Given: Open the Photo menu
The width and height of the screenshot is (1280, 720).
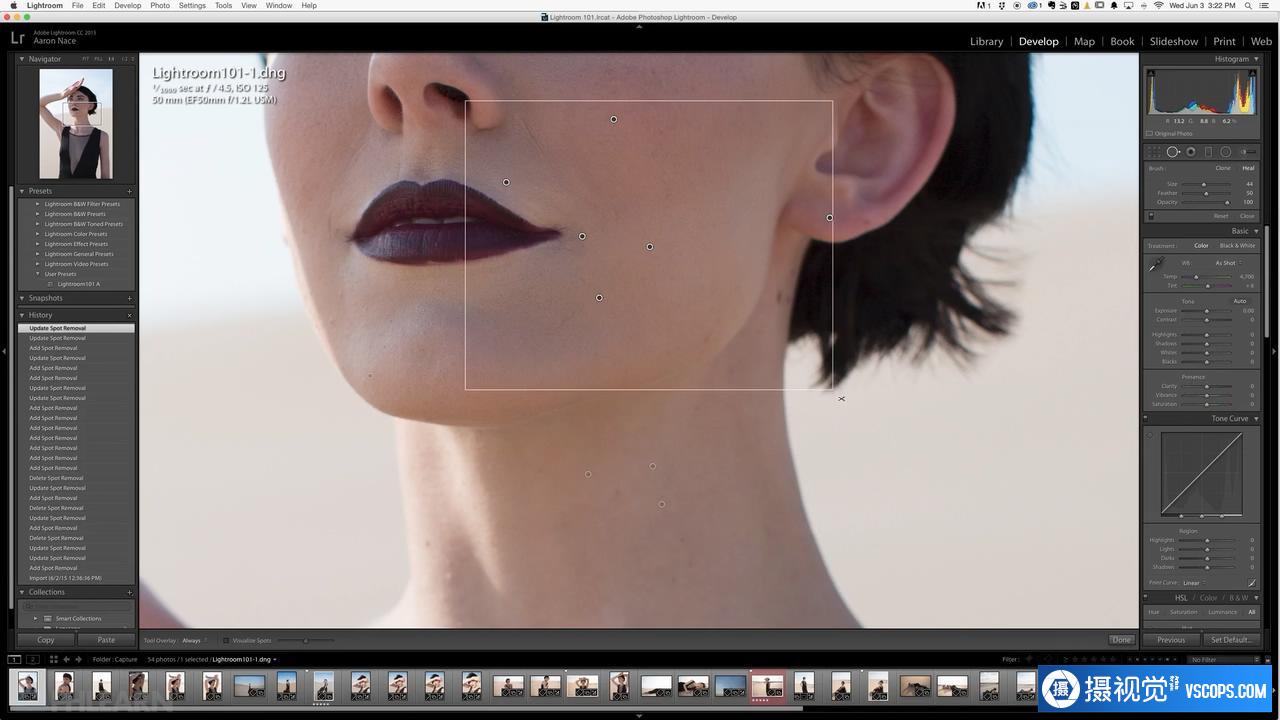Looking at the screenshot, I should [160, 5].
